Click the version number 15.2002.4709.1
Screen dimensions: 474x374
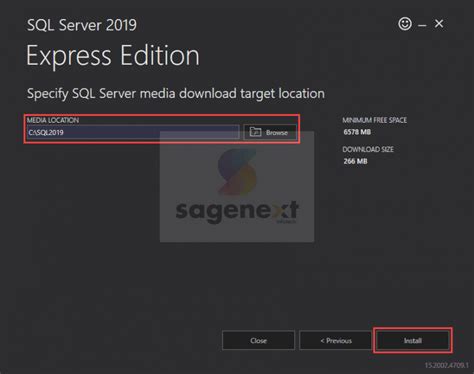click(x=447, y=365)
